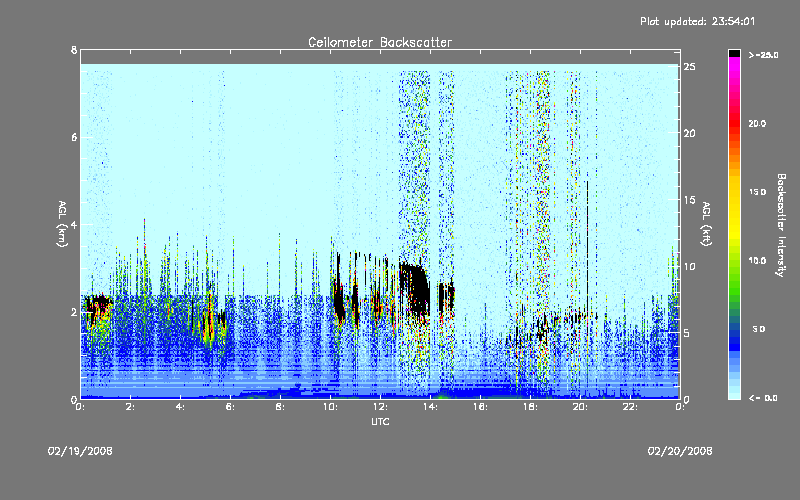Click the 5 kft tick on right axis
Viewport: 800px width, 500px height.
click(687, 333)
